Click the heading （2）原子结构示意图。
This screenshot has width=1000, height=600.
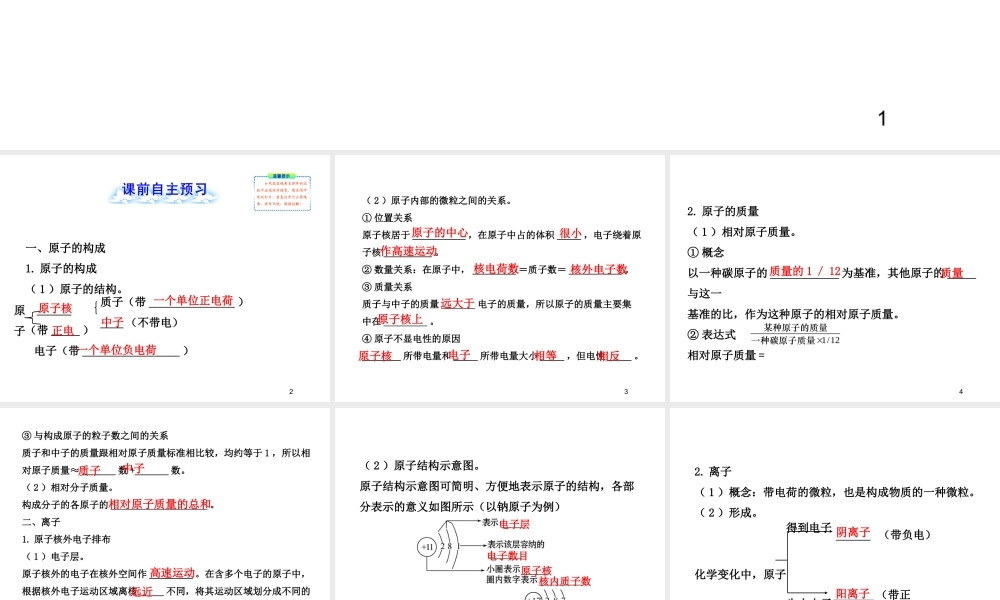pyautogui.click(x=424, y=465)
